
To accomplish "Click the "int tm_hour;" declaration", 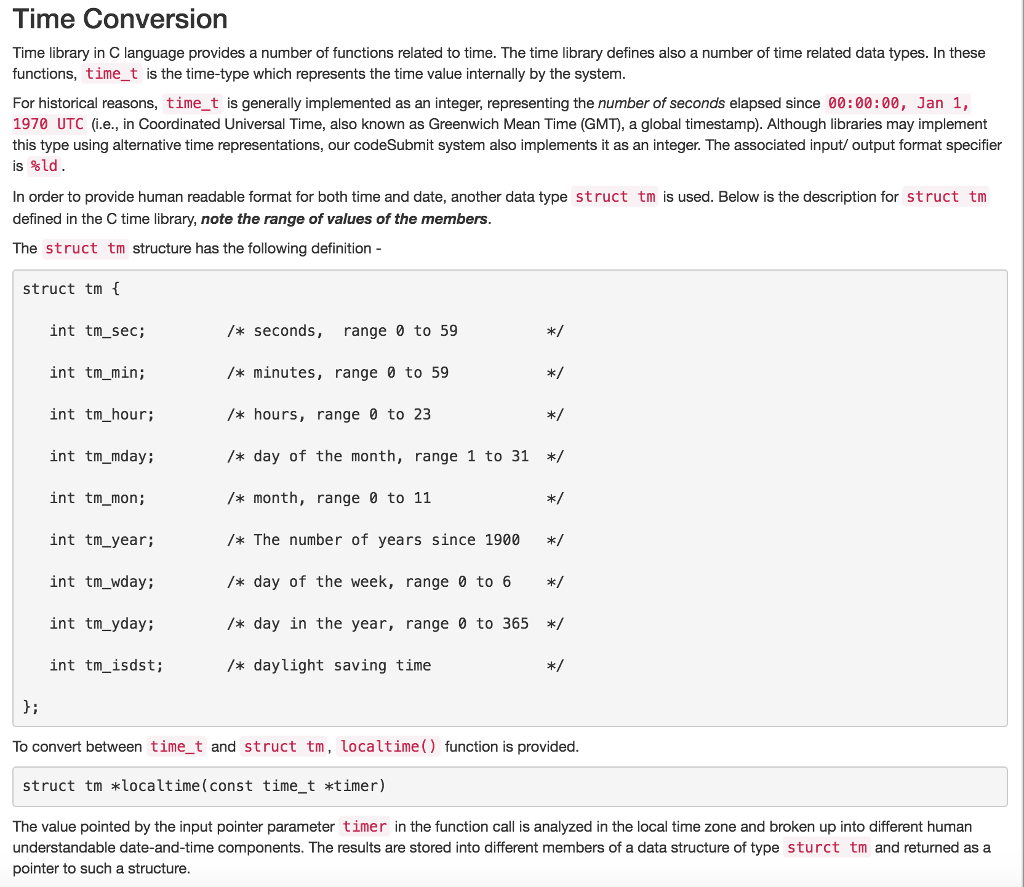I will 102,415.
